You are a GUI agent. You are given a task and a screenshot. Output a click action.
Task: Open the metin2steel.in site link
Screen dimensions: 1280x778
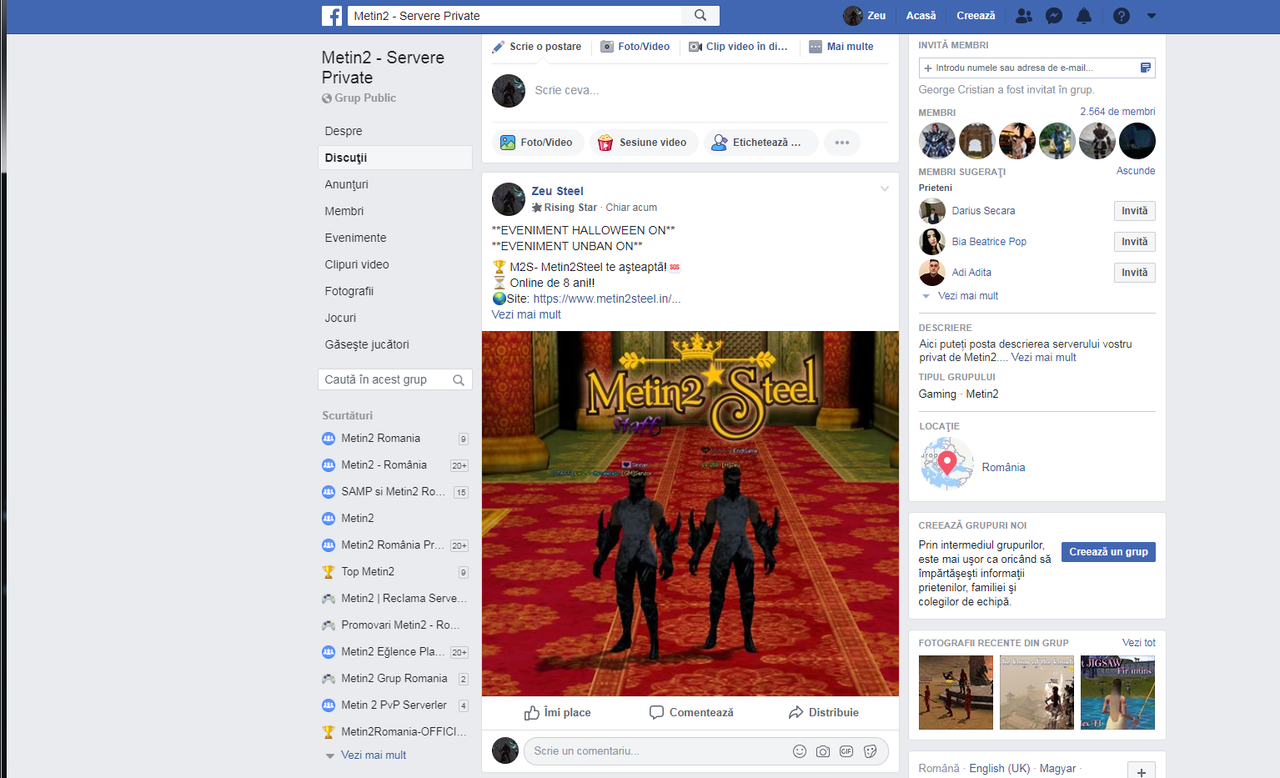[607, 299]
